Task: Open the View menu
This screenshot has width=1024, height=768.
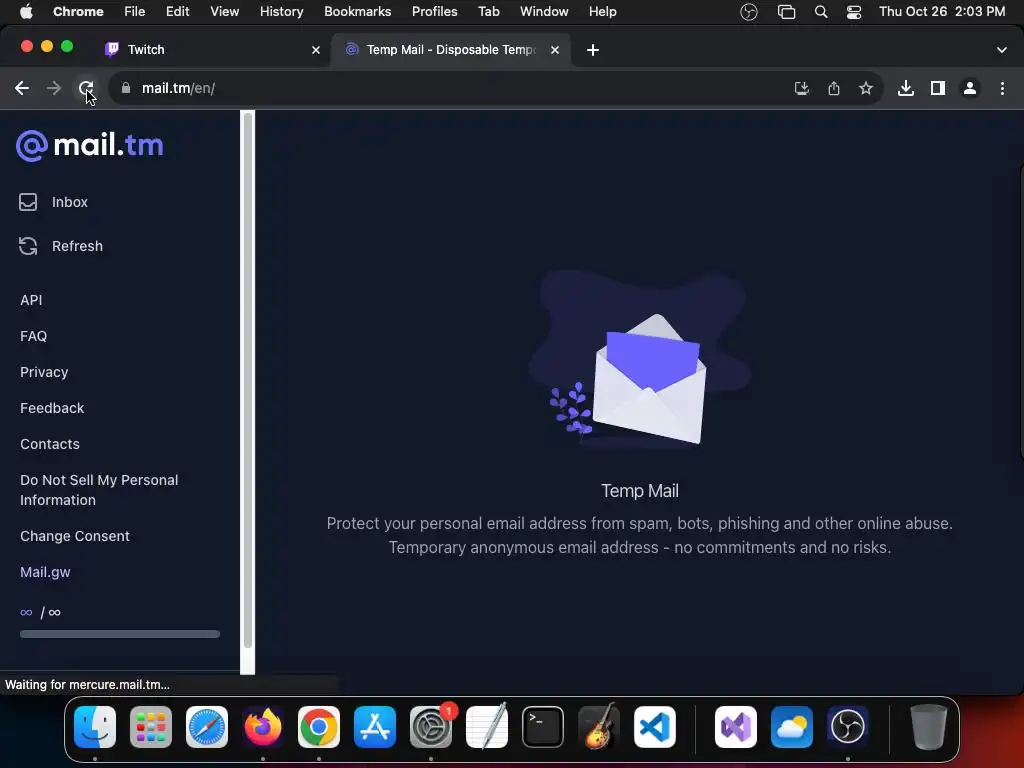Action: [x=225, y=12]
